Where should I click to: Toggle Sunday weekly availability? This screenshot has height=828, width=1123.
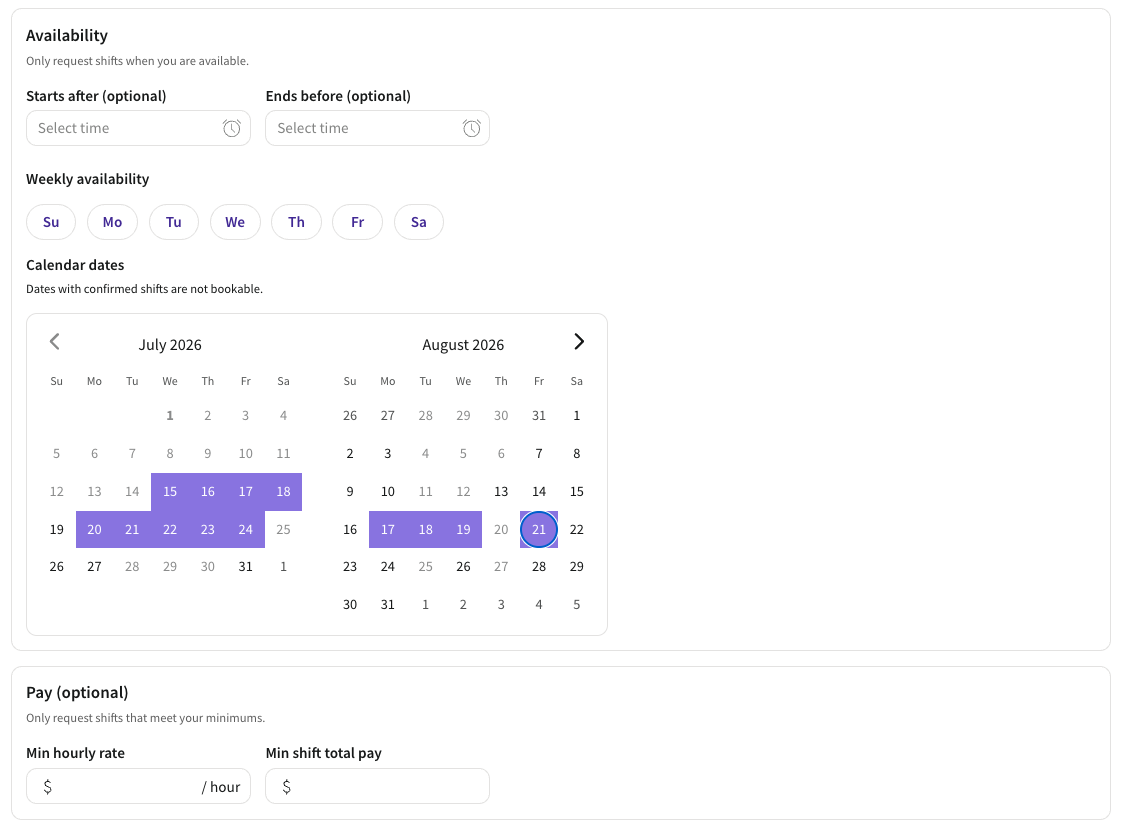(51, 222)
